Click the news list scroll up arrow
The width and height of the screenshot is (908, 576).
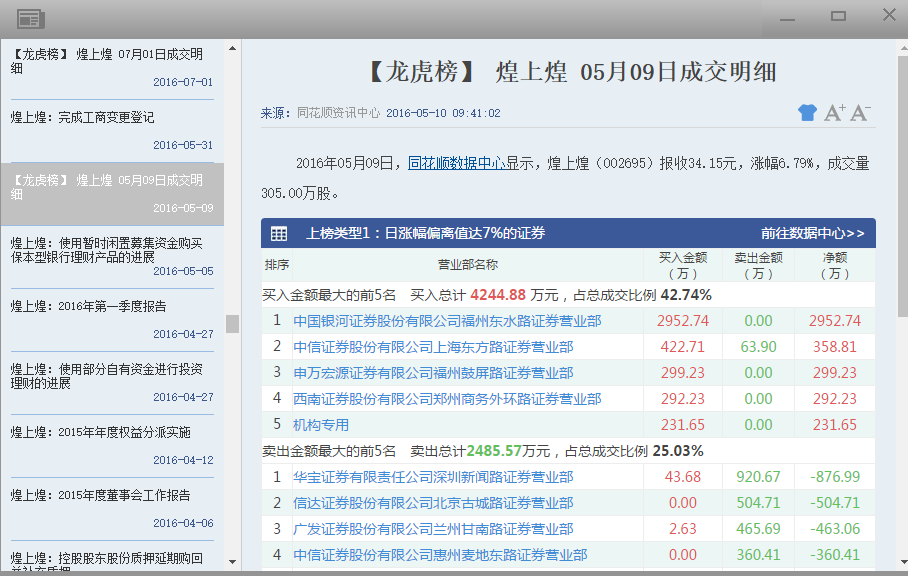pyautogui.click(x=232, y=49)
